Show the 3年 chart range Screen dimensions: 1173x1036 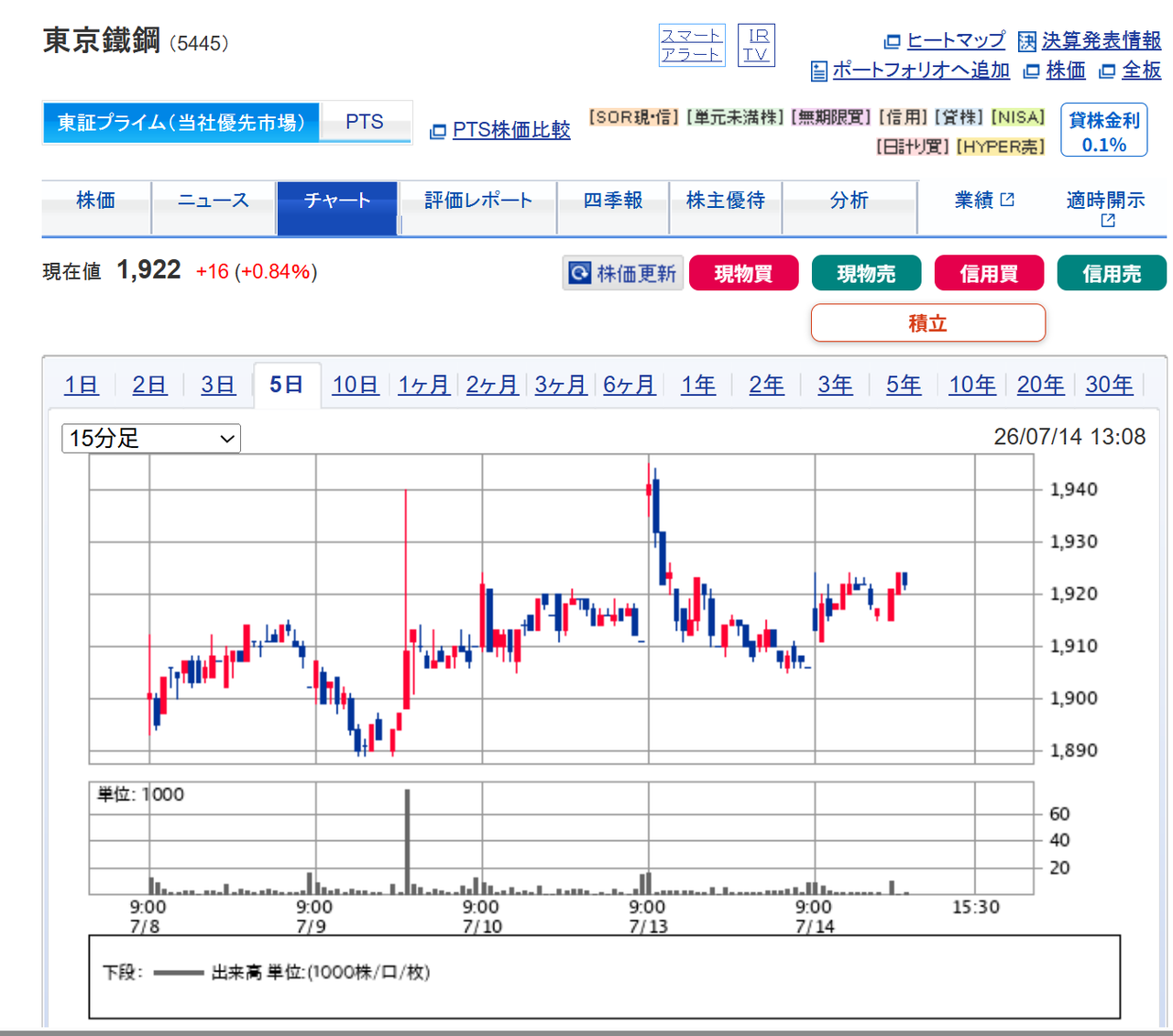point(835,385)
